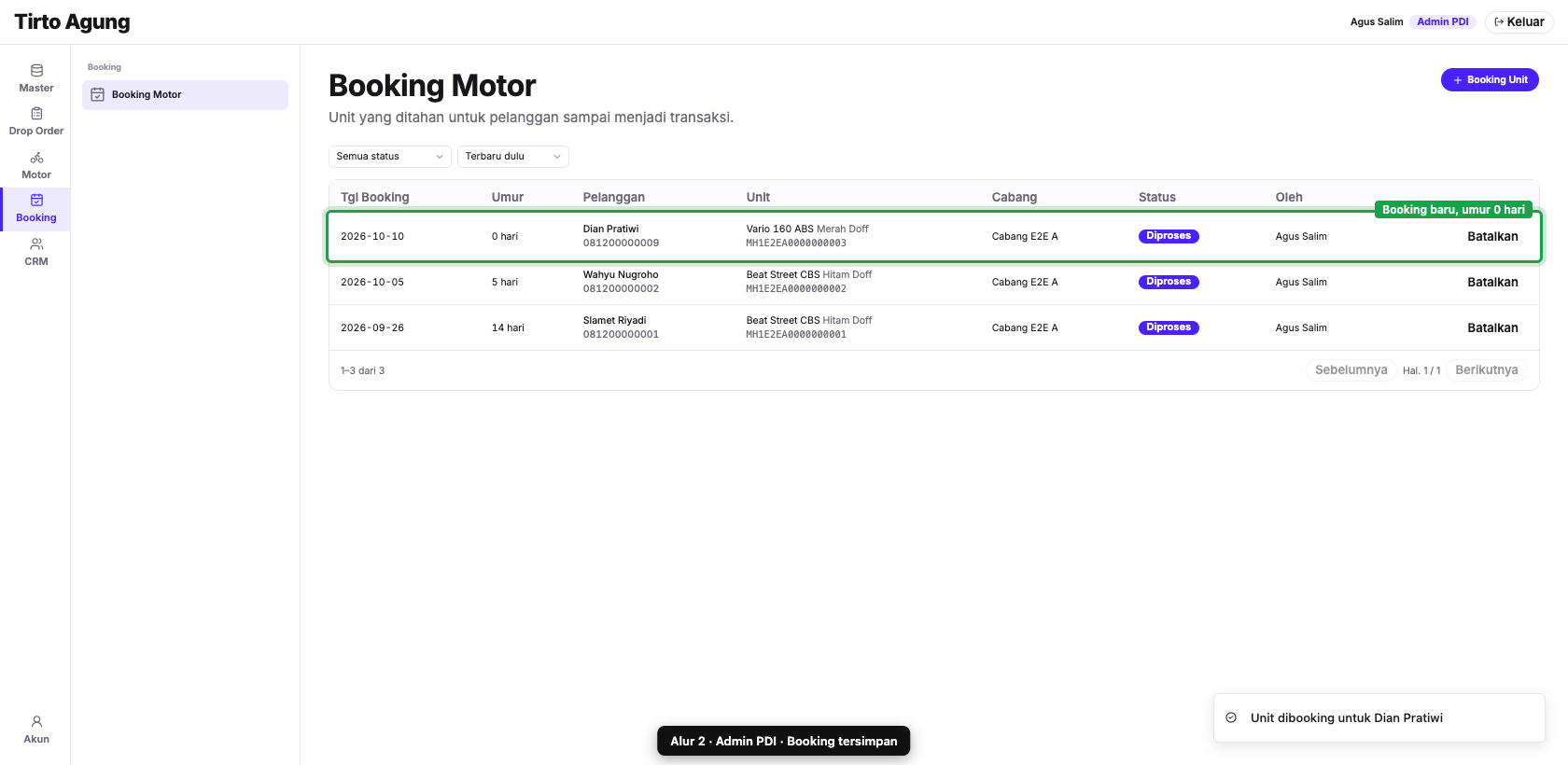Go to next page with Berikutnya

[1486, 370]
